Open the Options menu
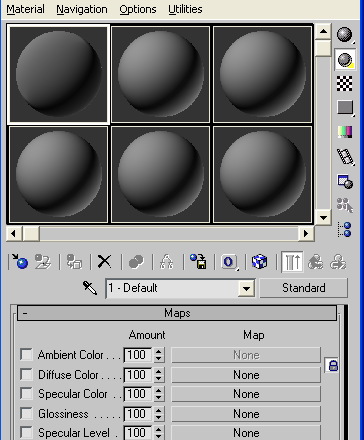Viewport: 364px width, 440px height. [138, 9]
